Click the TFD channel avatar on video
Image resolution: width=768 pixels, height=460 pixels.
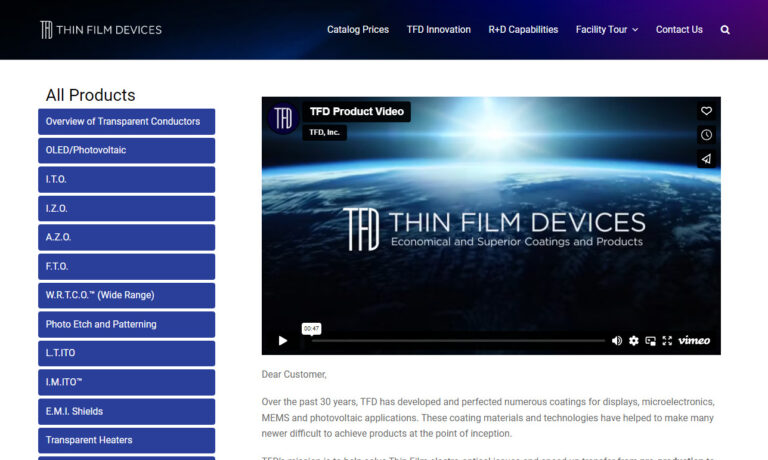(283, 118)
